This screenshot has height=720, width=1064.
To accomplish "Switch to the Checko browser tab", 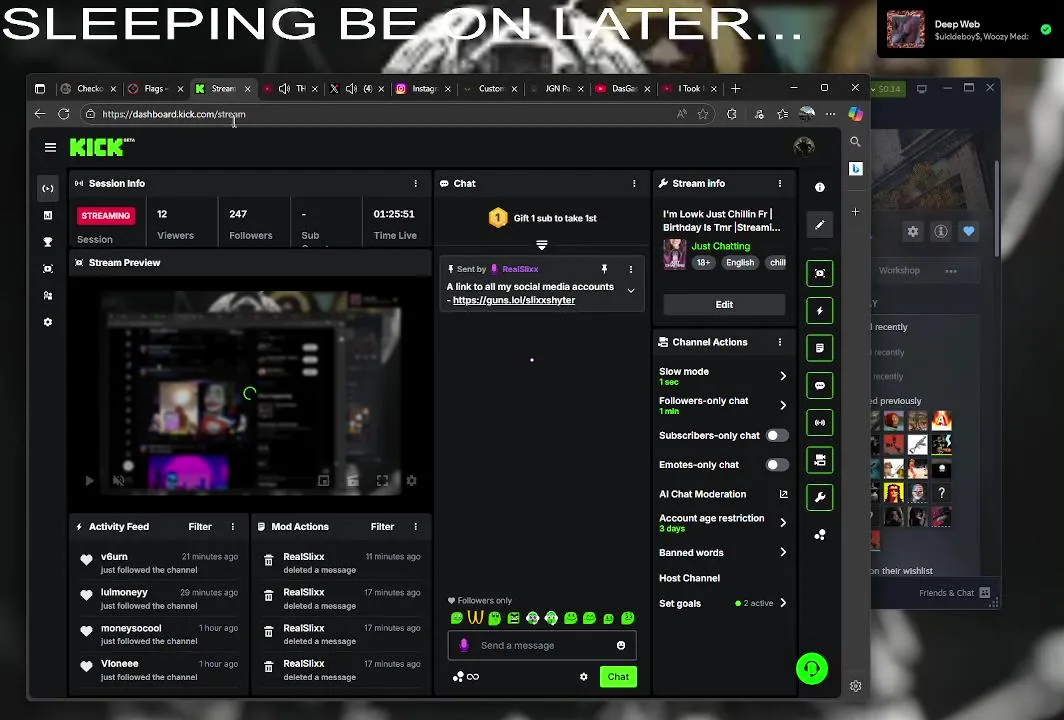I will pos(88,88).
